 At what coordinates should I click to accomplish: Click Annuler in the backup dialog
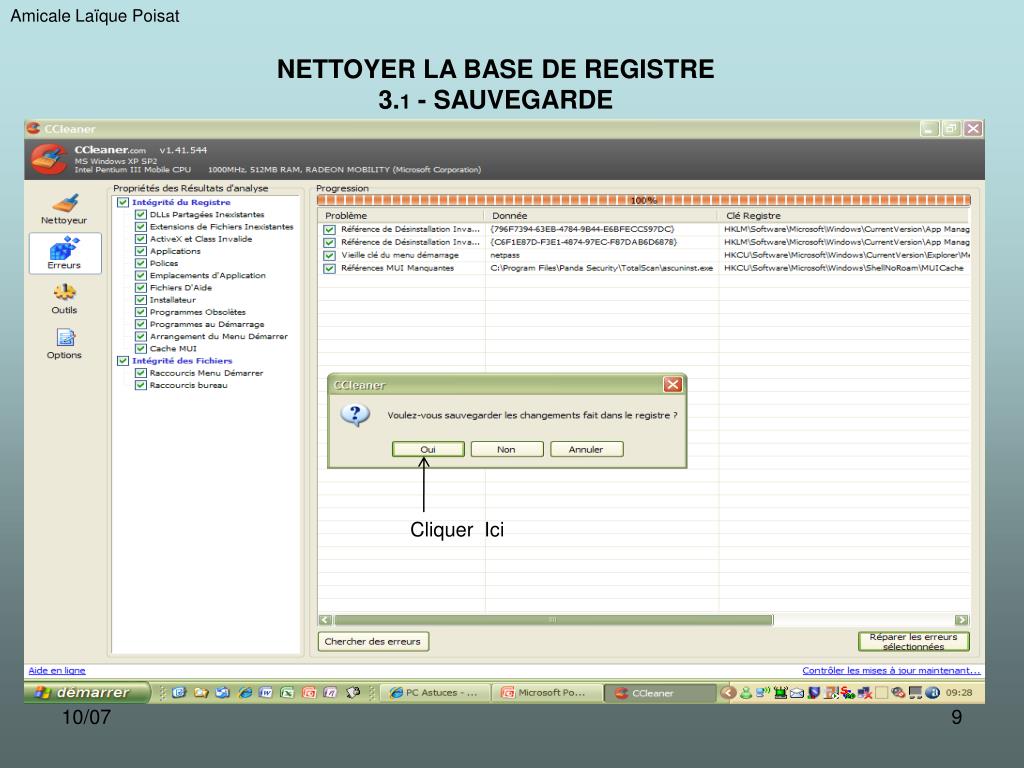[586, 449]
